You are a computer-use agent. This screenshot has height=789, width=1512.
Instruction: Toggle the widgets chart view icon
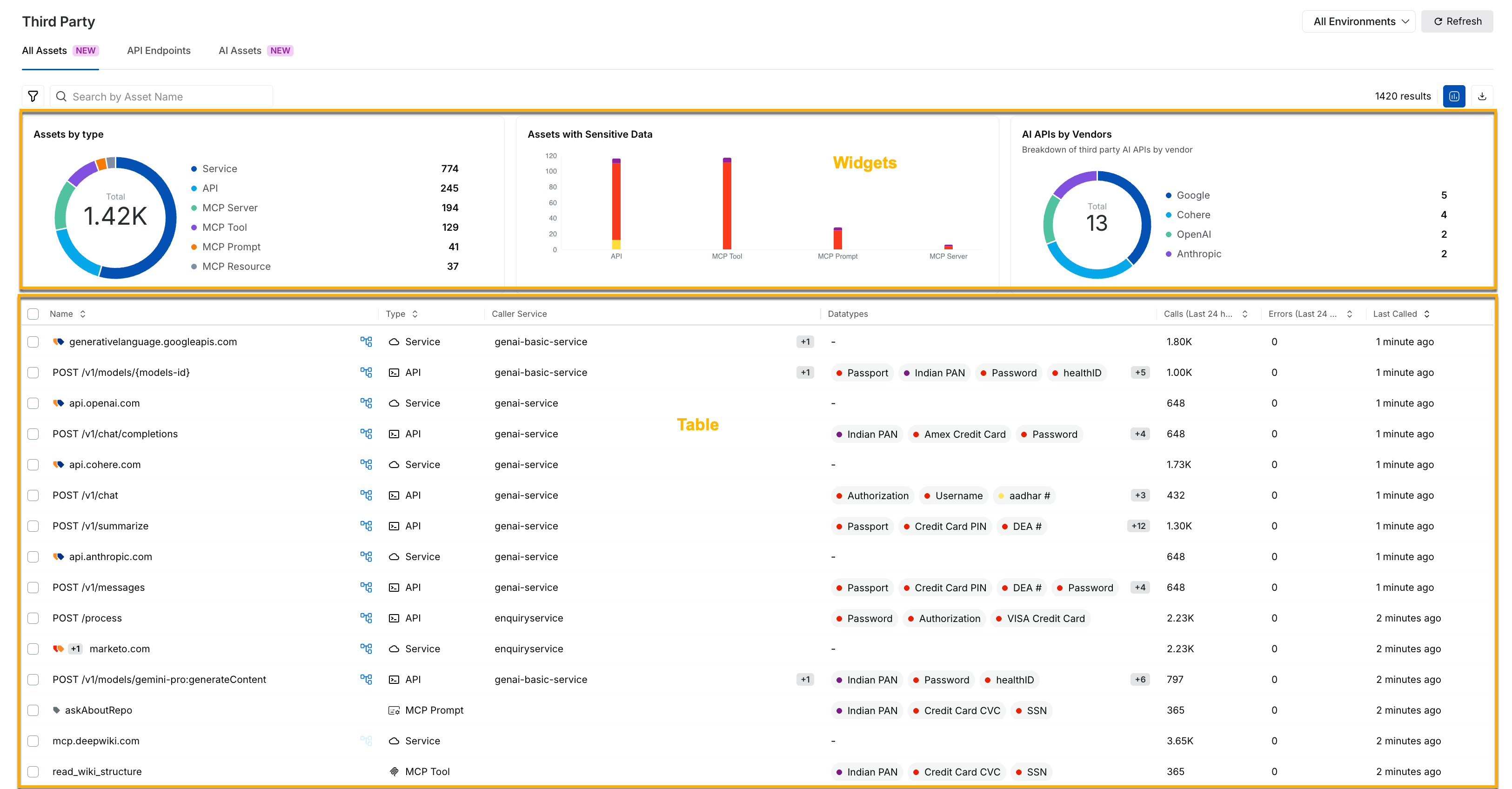1454,96
